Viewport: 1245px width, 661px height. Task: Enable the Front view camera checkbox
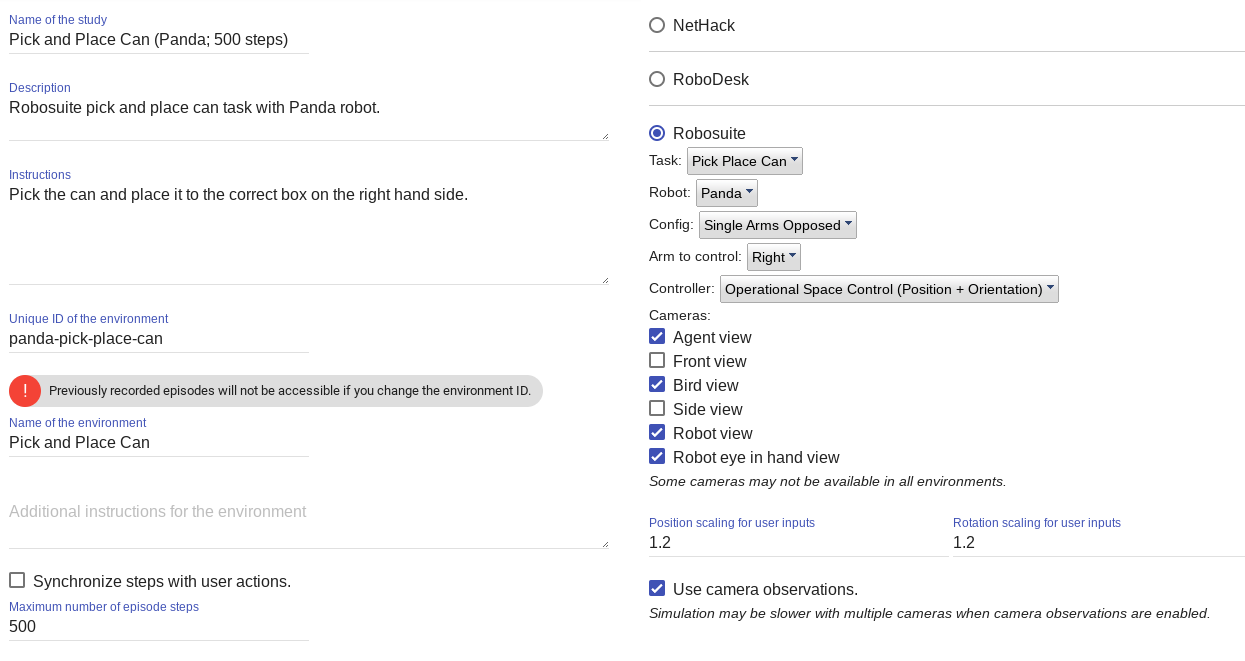point(657,361)
